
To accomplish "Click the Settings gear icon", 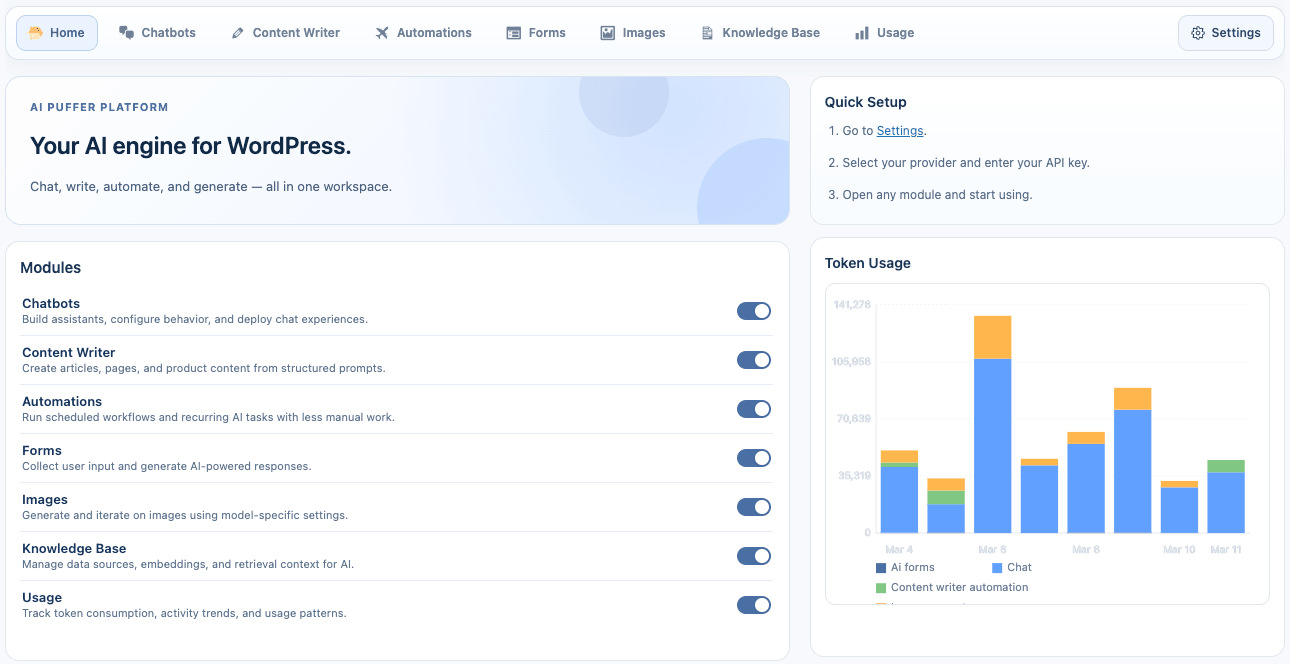I will (x=1198, y=33).
